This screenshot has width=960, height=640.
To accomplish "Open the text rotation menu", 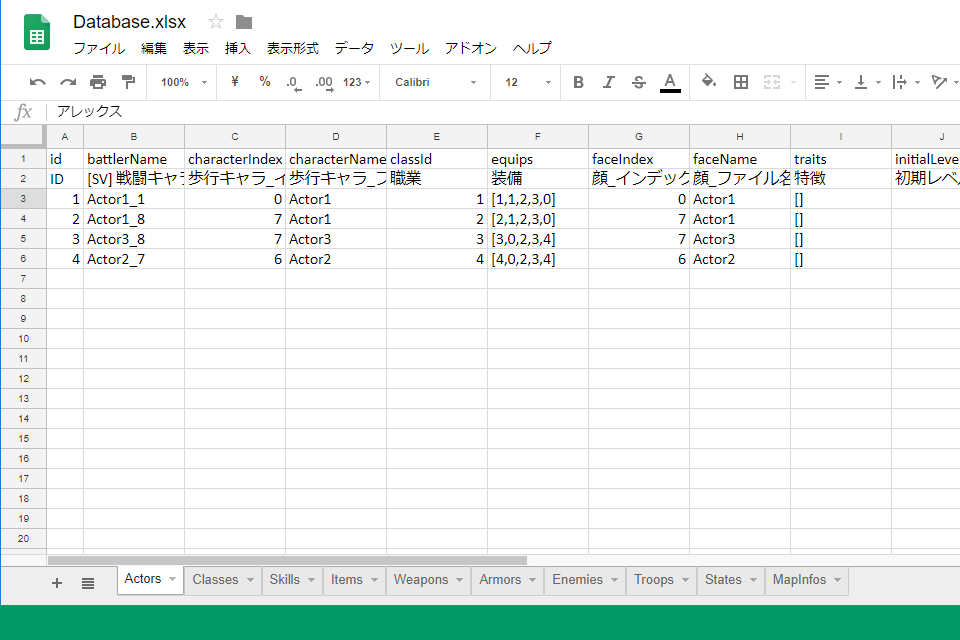I will coord(944,82).
